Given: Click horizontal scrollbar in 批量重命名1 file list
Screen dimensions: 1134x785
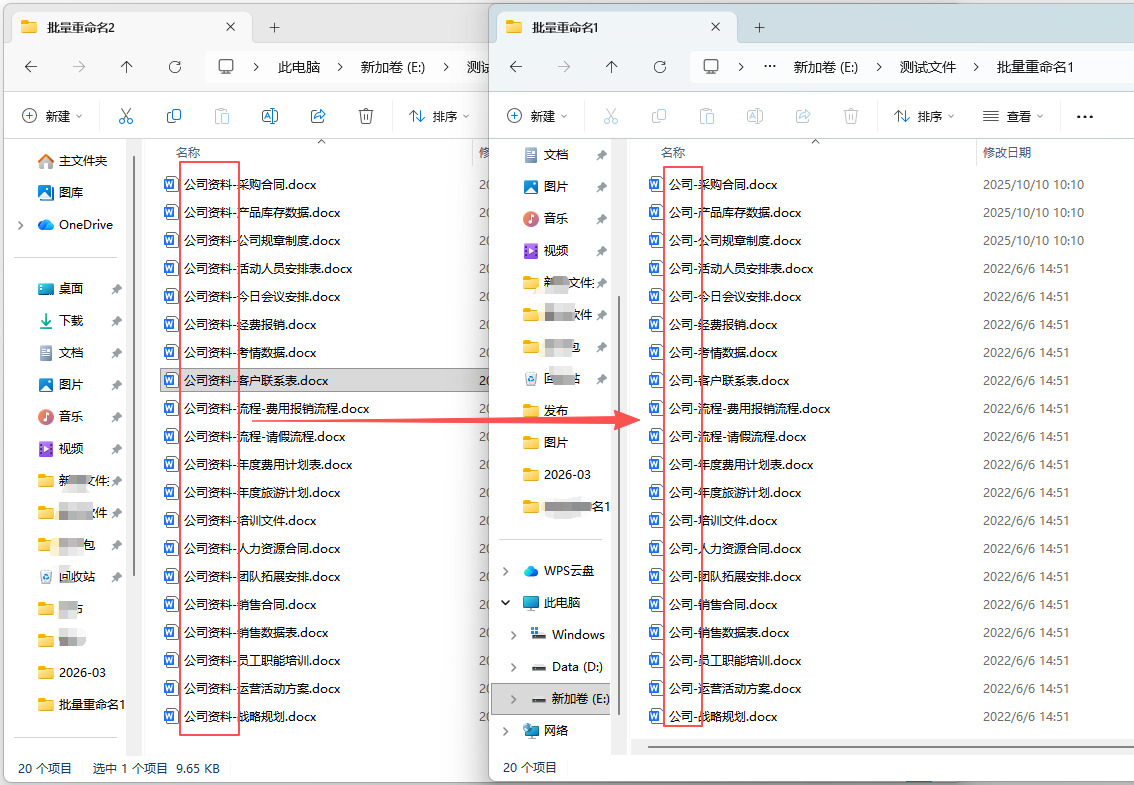Looking at the screenshot, I should pos(890,745).
